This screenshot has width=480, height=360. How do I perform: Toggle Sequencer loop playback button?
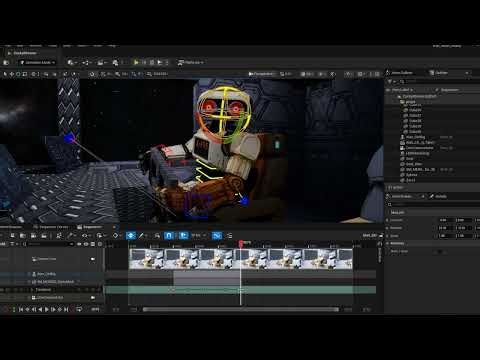click(79, 309)
